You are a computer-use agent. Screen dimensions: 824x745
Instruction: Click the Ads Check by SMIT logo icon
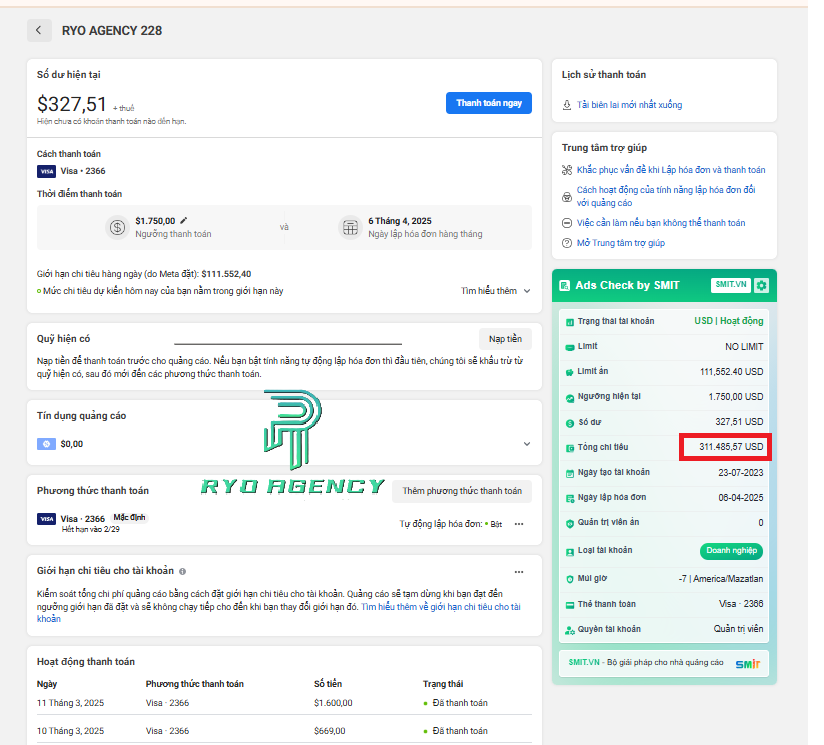565,285
